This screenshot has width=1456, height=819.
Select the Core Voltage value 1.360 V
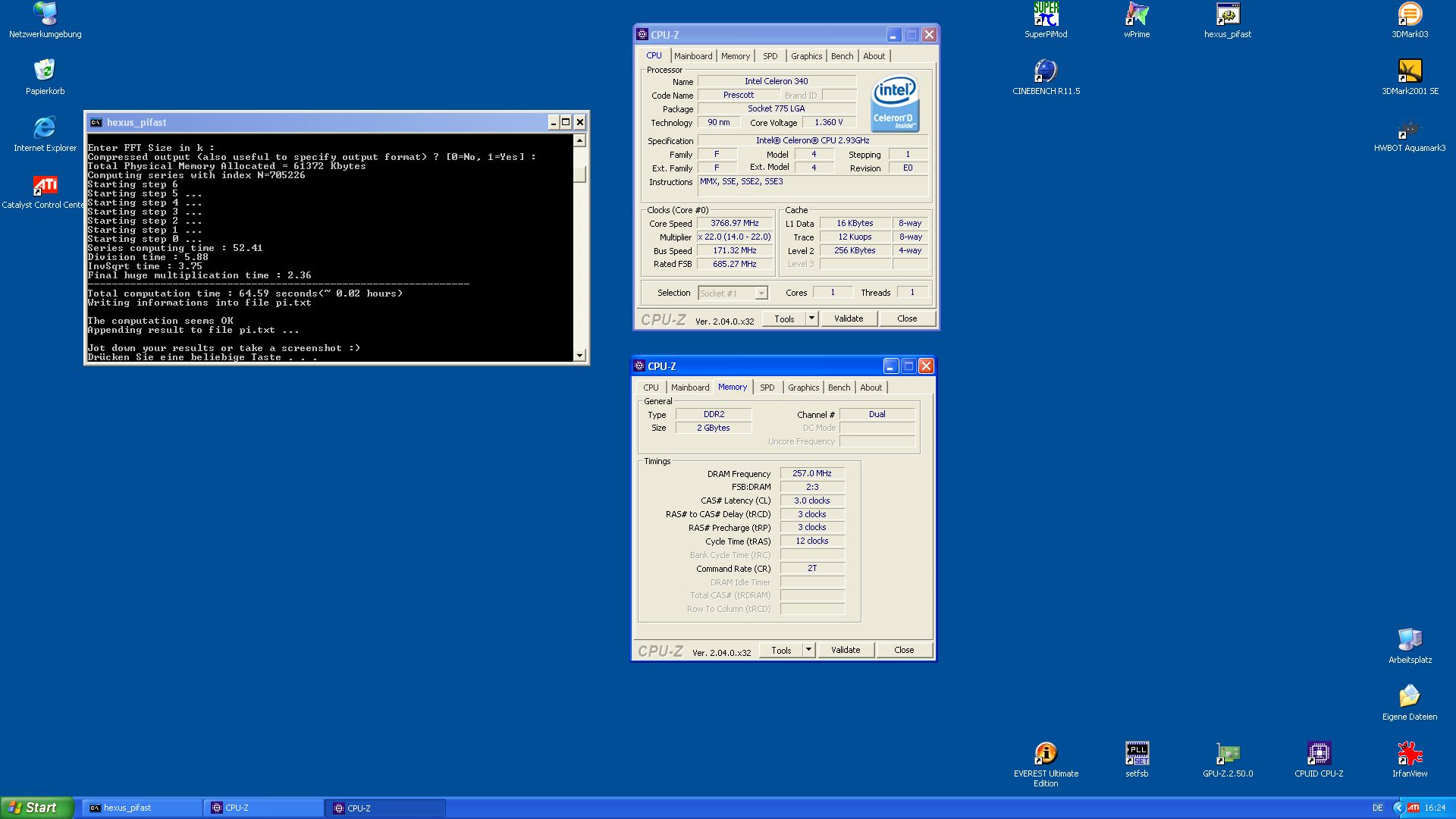829,122
